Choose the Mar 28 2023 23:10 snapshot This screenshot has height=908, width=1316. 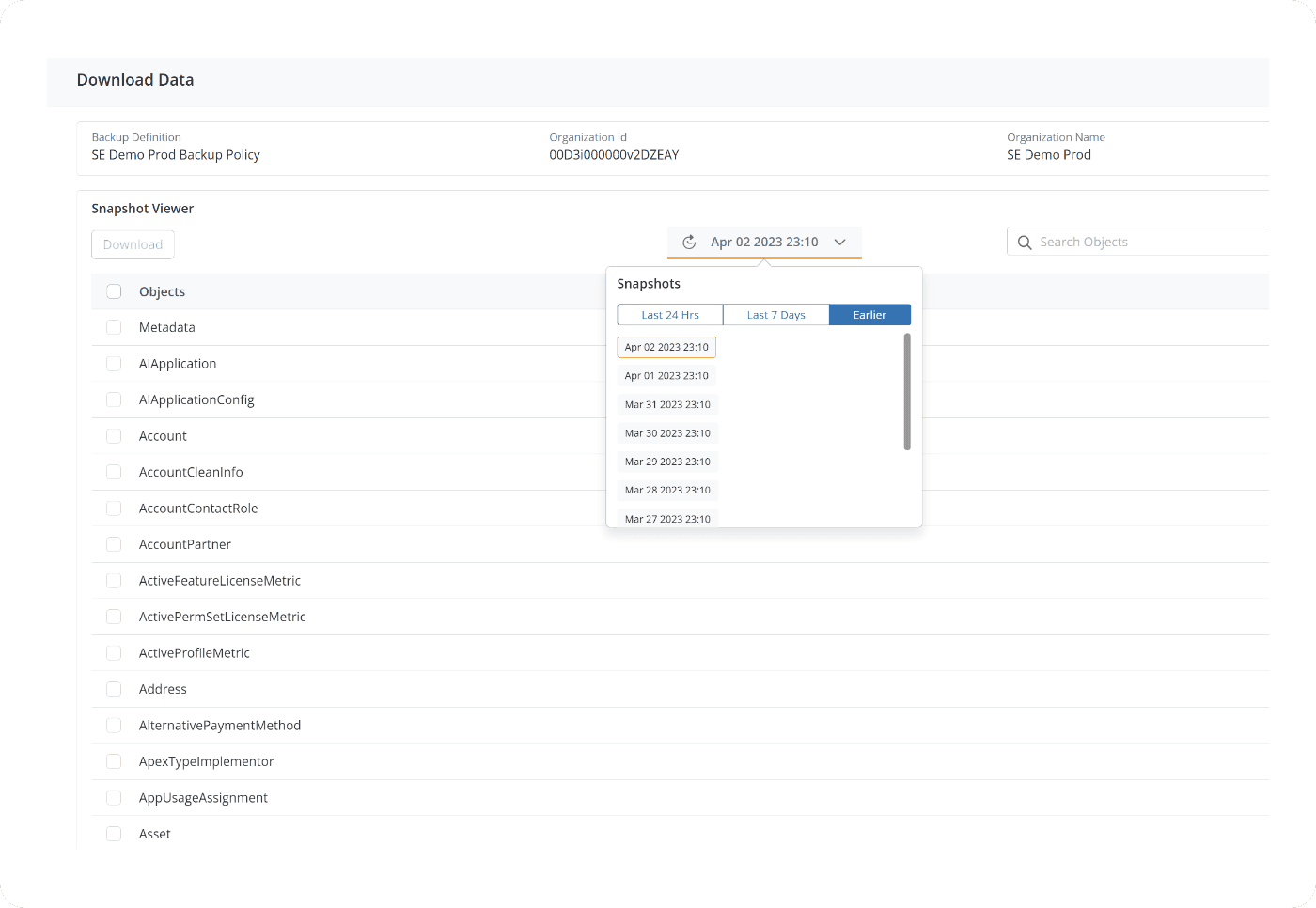(667, 491)
